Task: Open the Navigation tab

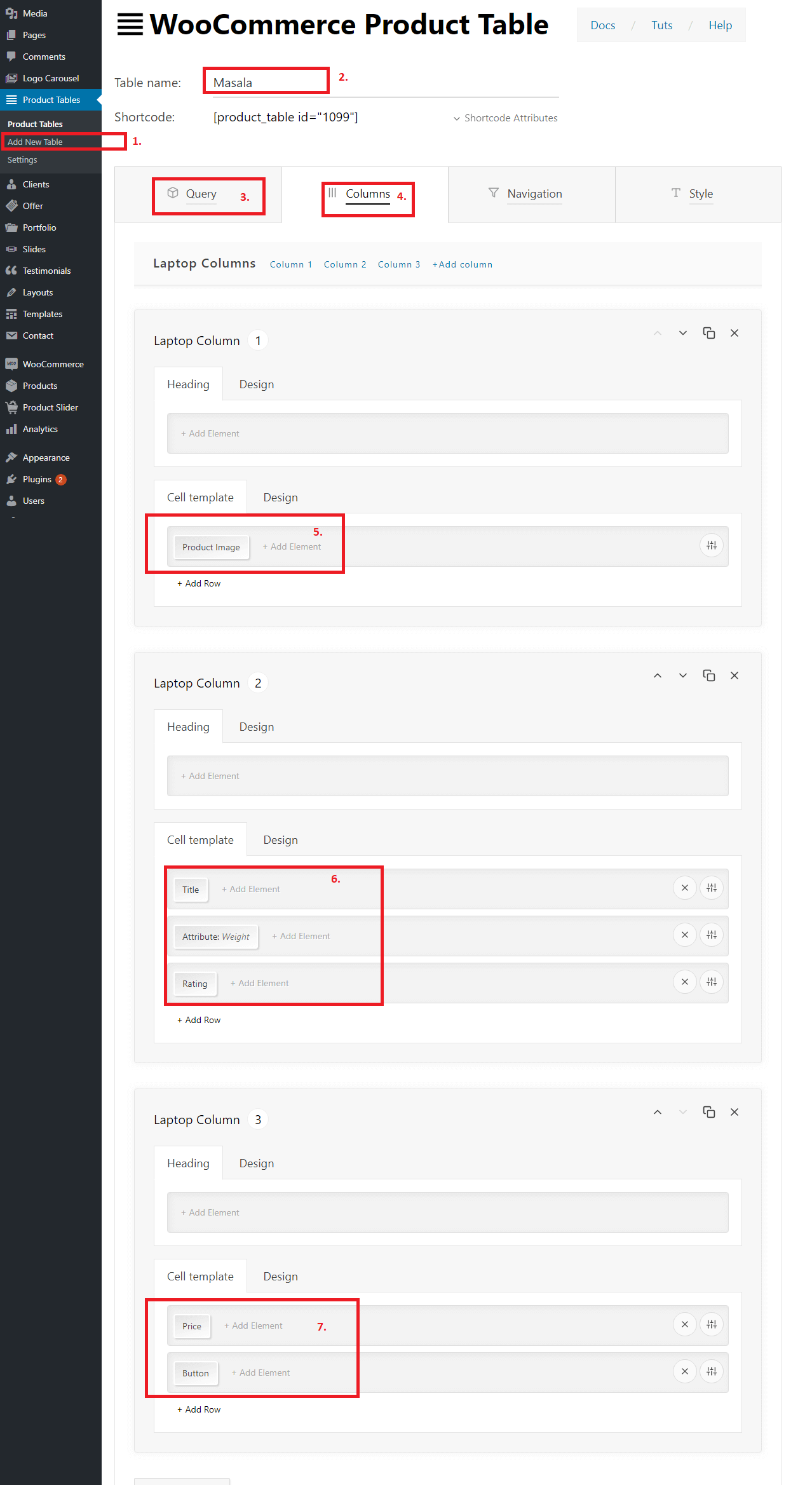Action: coord(531,194)
